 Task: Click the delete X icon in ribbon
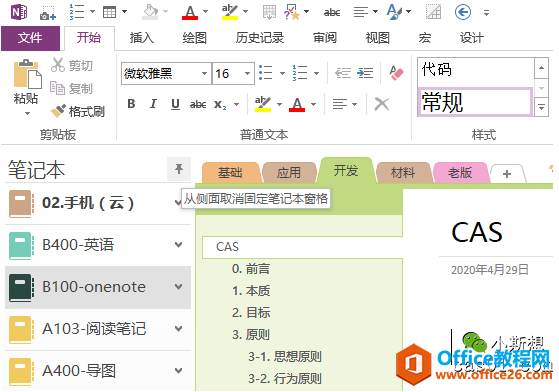pyautogui.click(x=381, y=104)
